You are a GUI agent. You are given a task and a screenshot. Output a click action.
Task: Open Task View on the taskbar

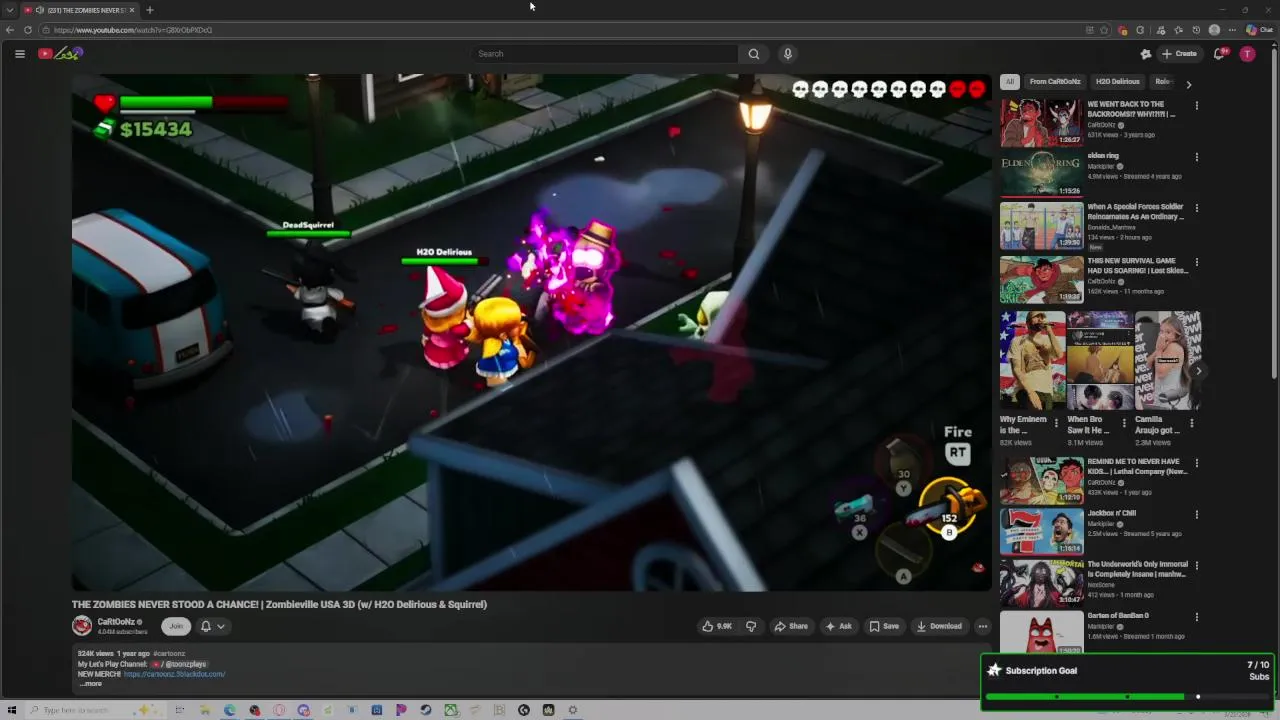(180, 710)
